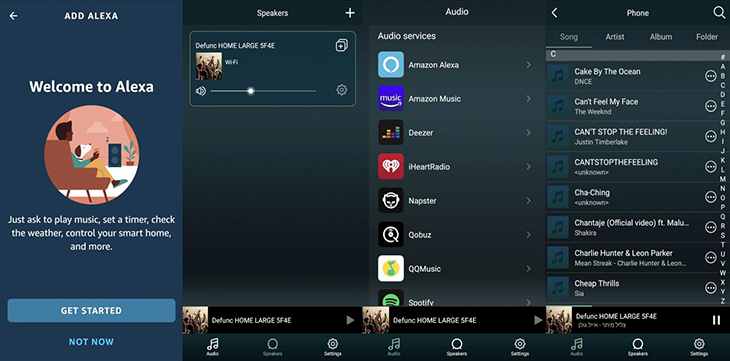Switch to the Artist tab
The height and width of the screenshot is (361, 730).
(615, 37)
